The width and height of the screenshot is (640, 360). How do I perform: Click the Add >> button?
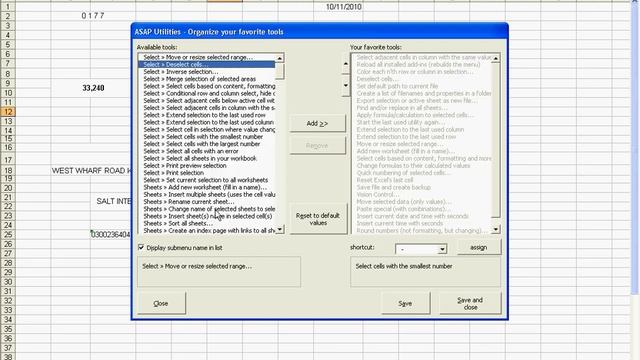pyautogui.click(x=317, y=123)
